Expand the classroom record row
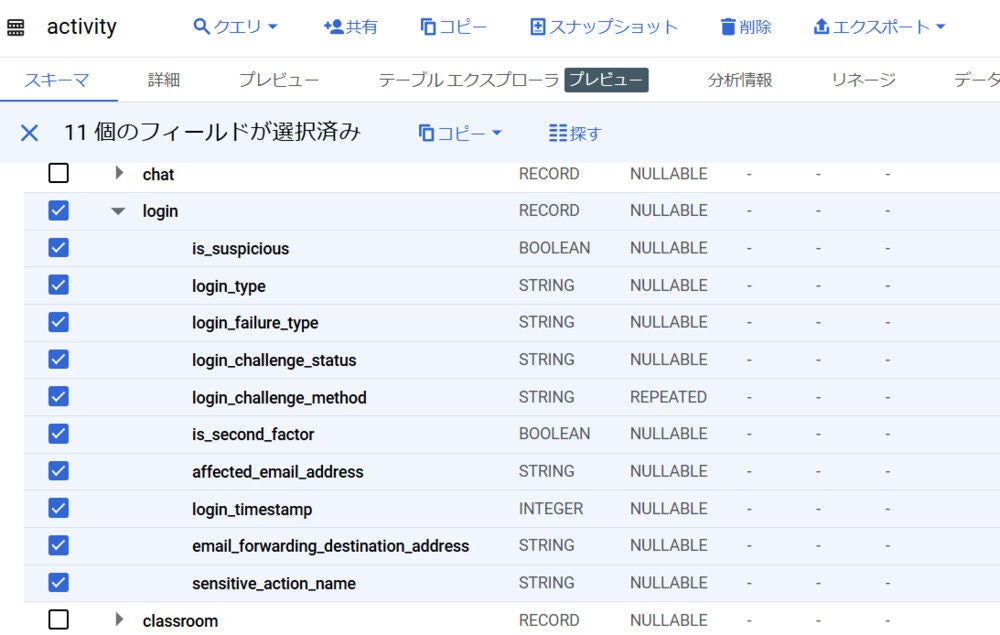The image size is (1000, 635). [118, 620]
